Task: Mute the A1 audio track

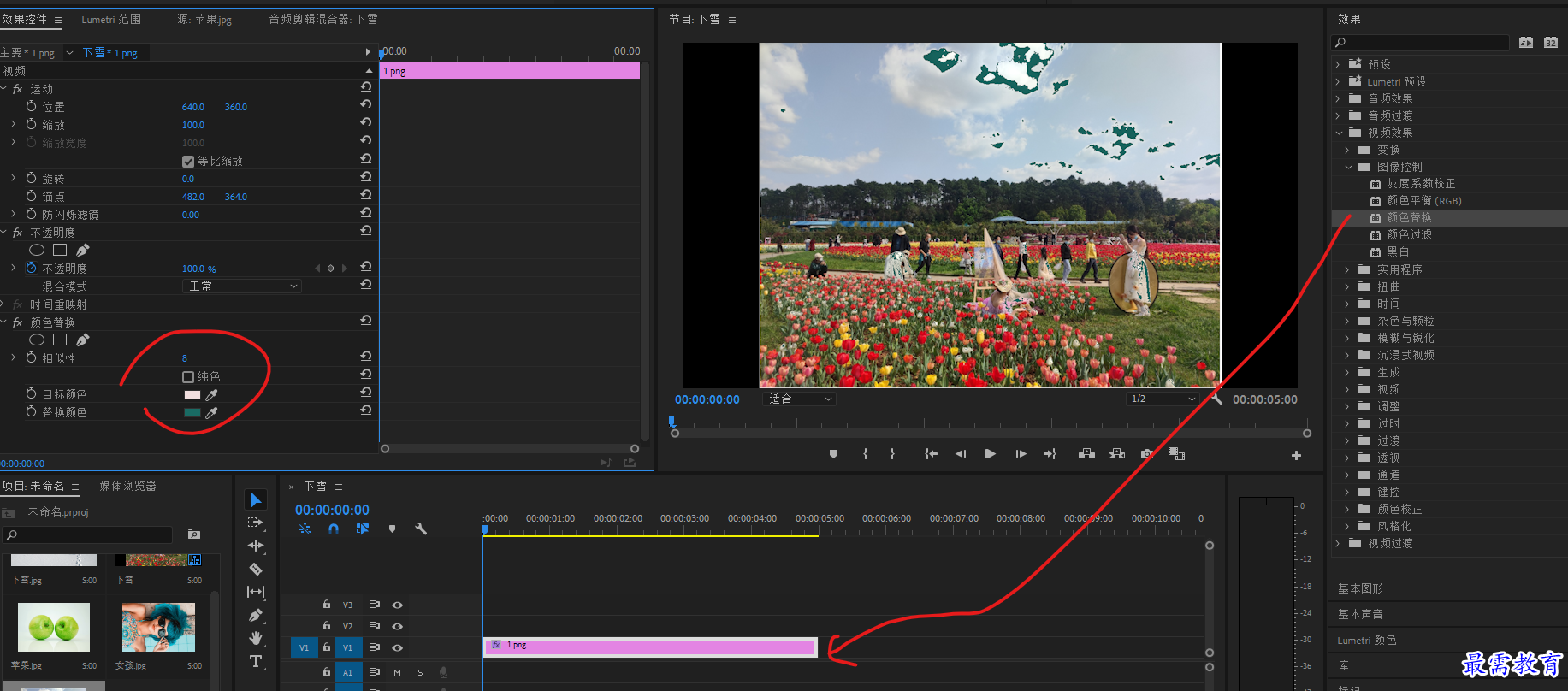Action: coord(397,672)
